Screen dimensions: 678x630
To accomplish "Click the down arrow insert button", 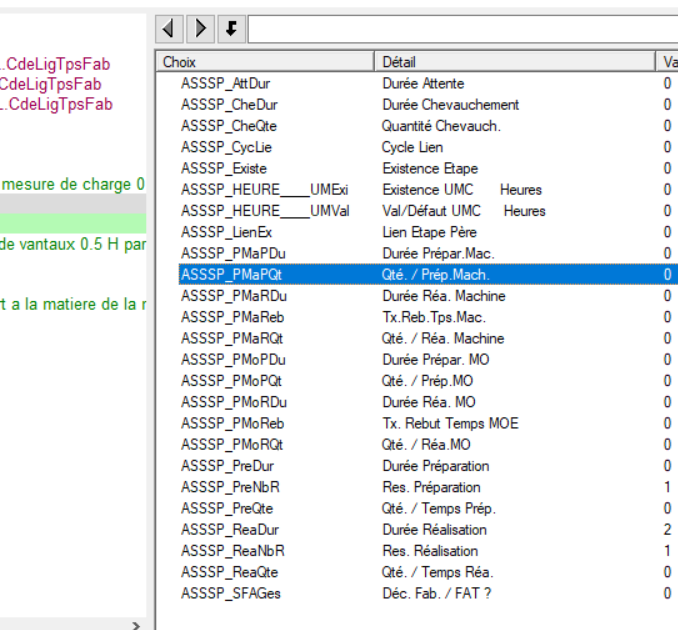I will click(230, 28).
